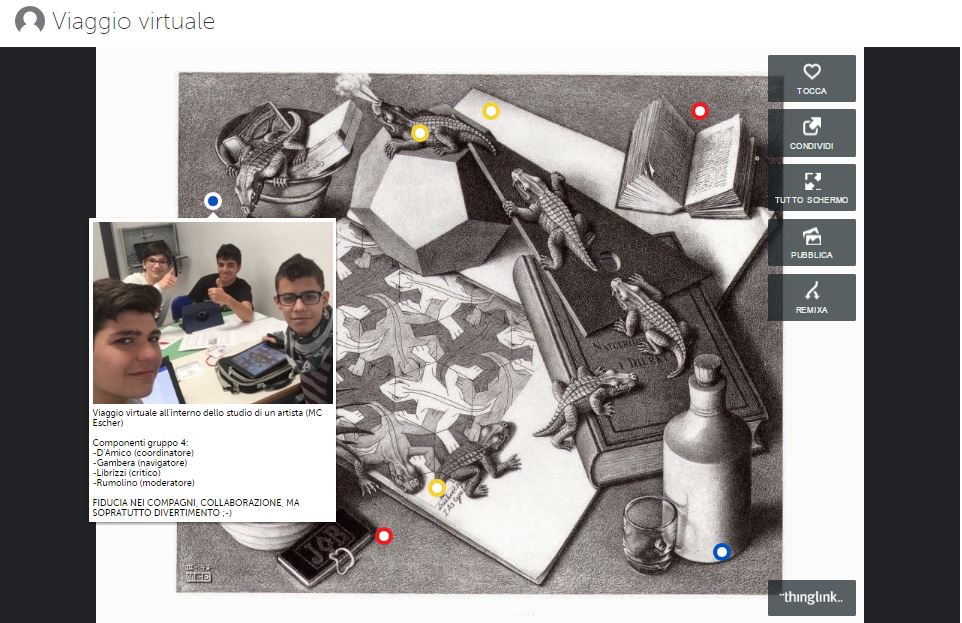Share the image using Condividi
Screen dimensions: 962x623
pos(811,133)
